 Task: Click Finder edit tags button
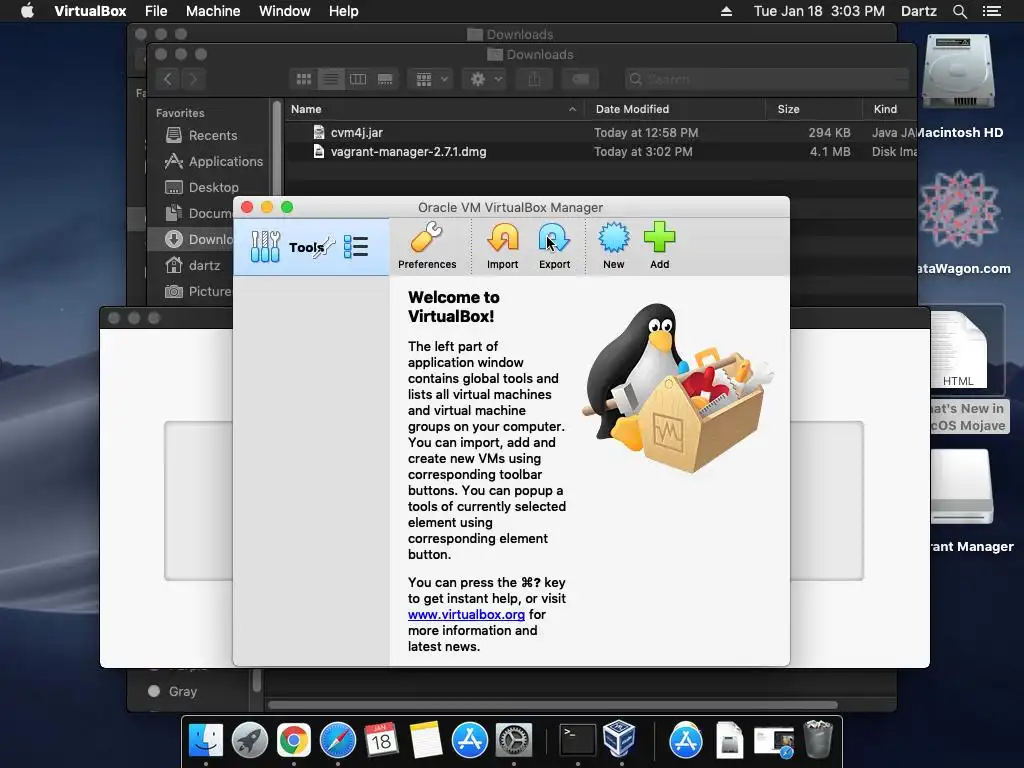(581, 79)
